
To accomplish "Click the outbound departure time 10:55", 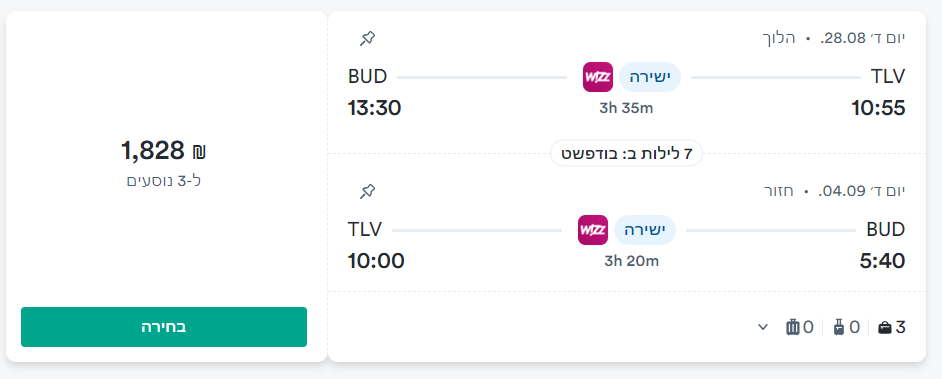I will click(878, 109).
